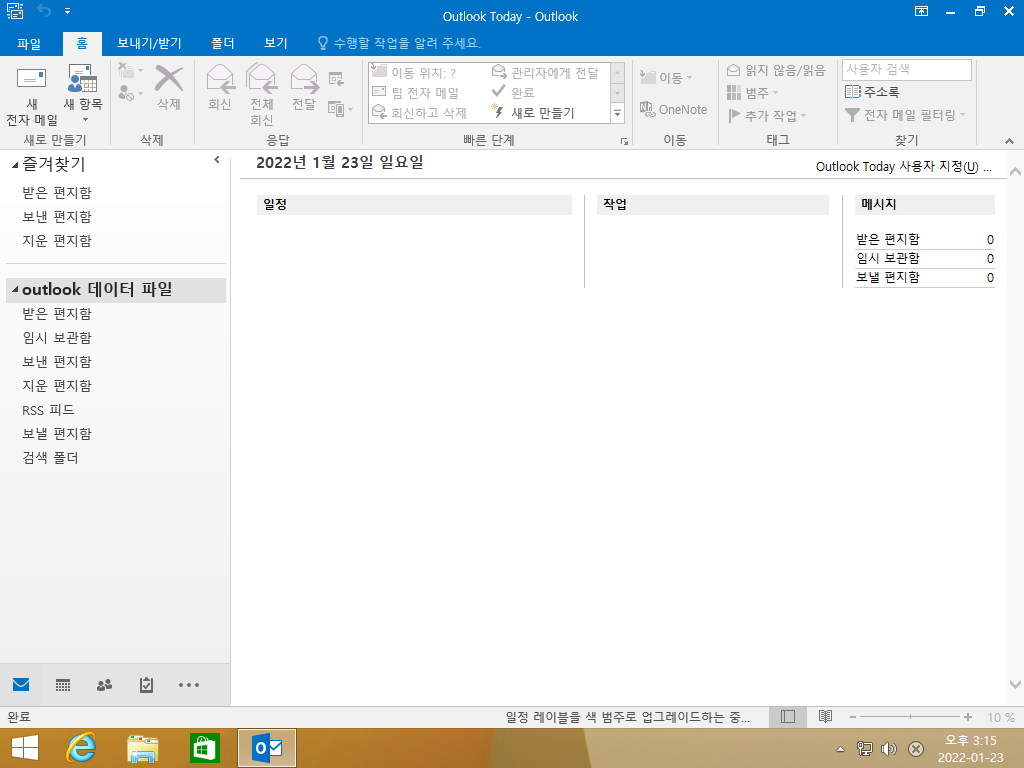Click the 새로 만들기 quick step lightning icon
Viewport: 1024px width, 768px height.
point(498,112)
